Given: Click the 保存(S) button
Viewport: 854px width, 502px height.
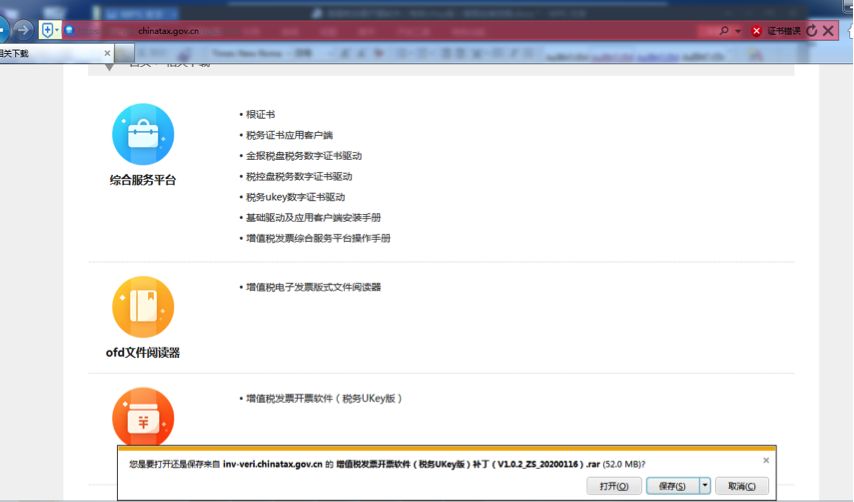Looking at the screenshot, I should click(x=672, y=486).
